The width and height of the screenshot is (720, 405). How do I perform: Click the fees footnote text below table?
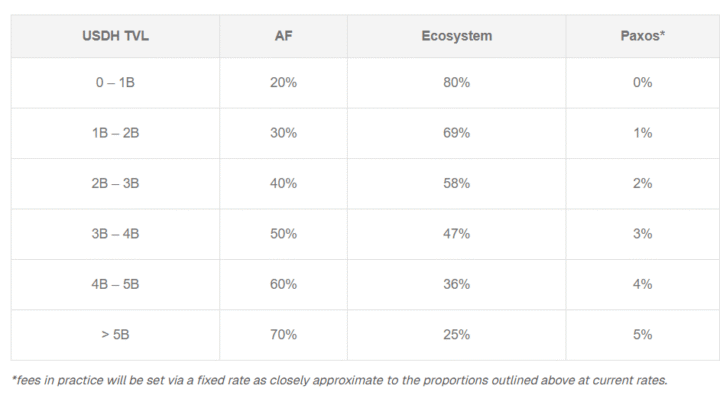pos(339,380)
